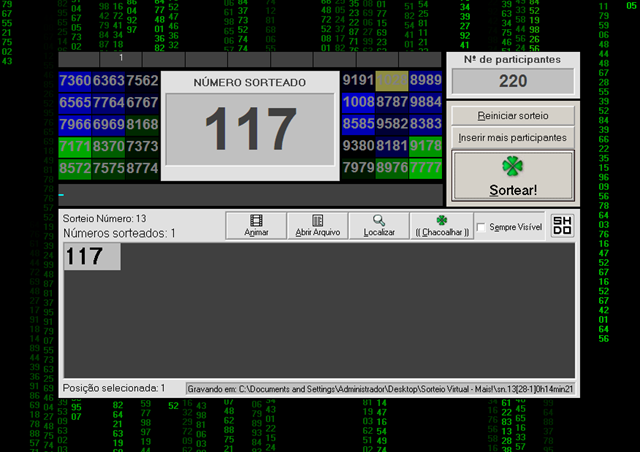Click the green 7171 number cell
640x452 pixels.
click(75, 146)
